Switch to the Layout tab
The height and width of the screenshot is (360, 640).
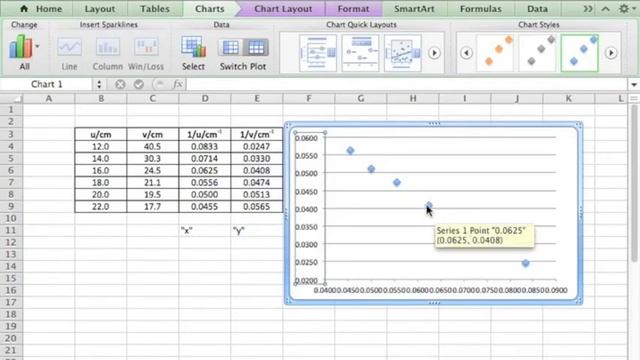[100, 9]
